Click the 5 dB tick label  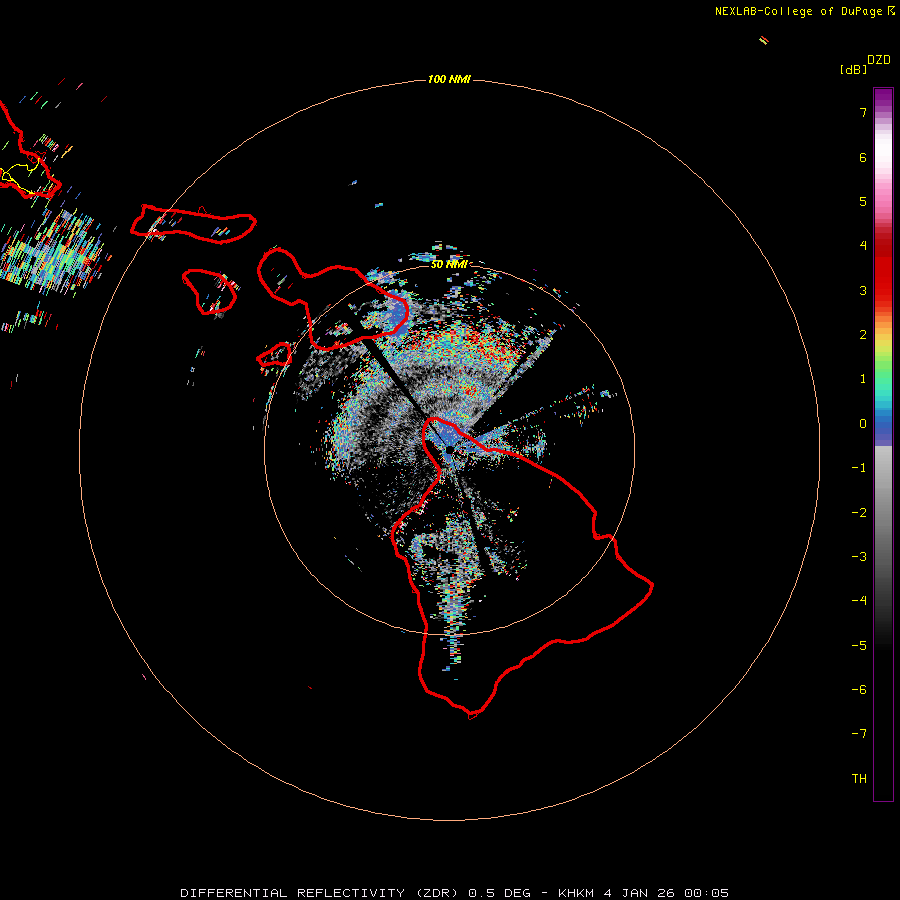pos(863,201)
